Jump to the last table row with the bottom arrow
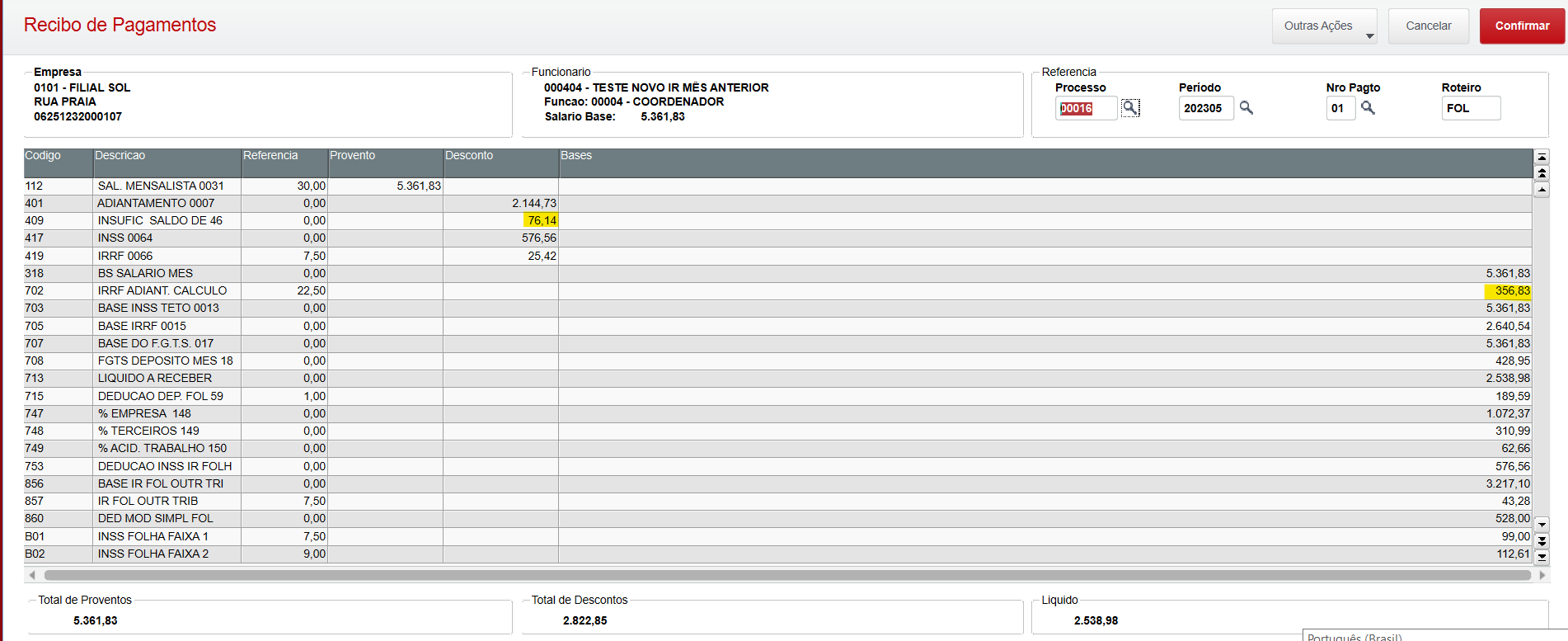This screenshot has height=641, width=1568. (1542, 557)
